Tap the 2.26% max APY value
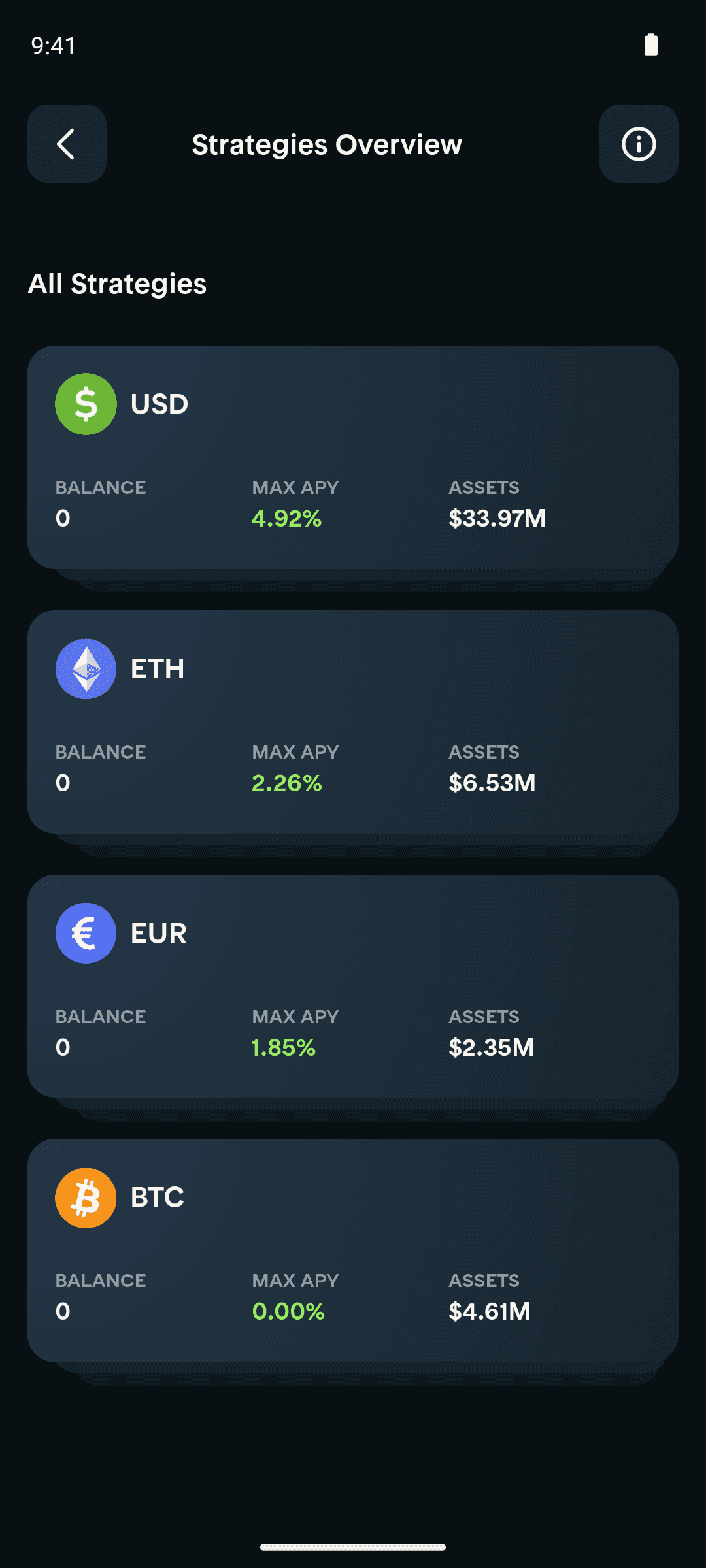 [x=286, y=783]
